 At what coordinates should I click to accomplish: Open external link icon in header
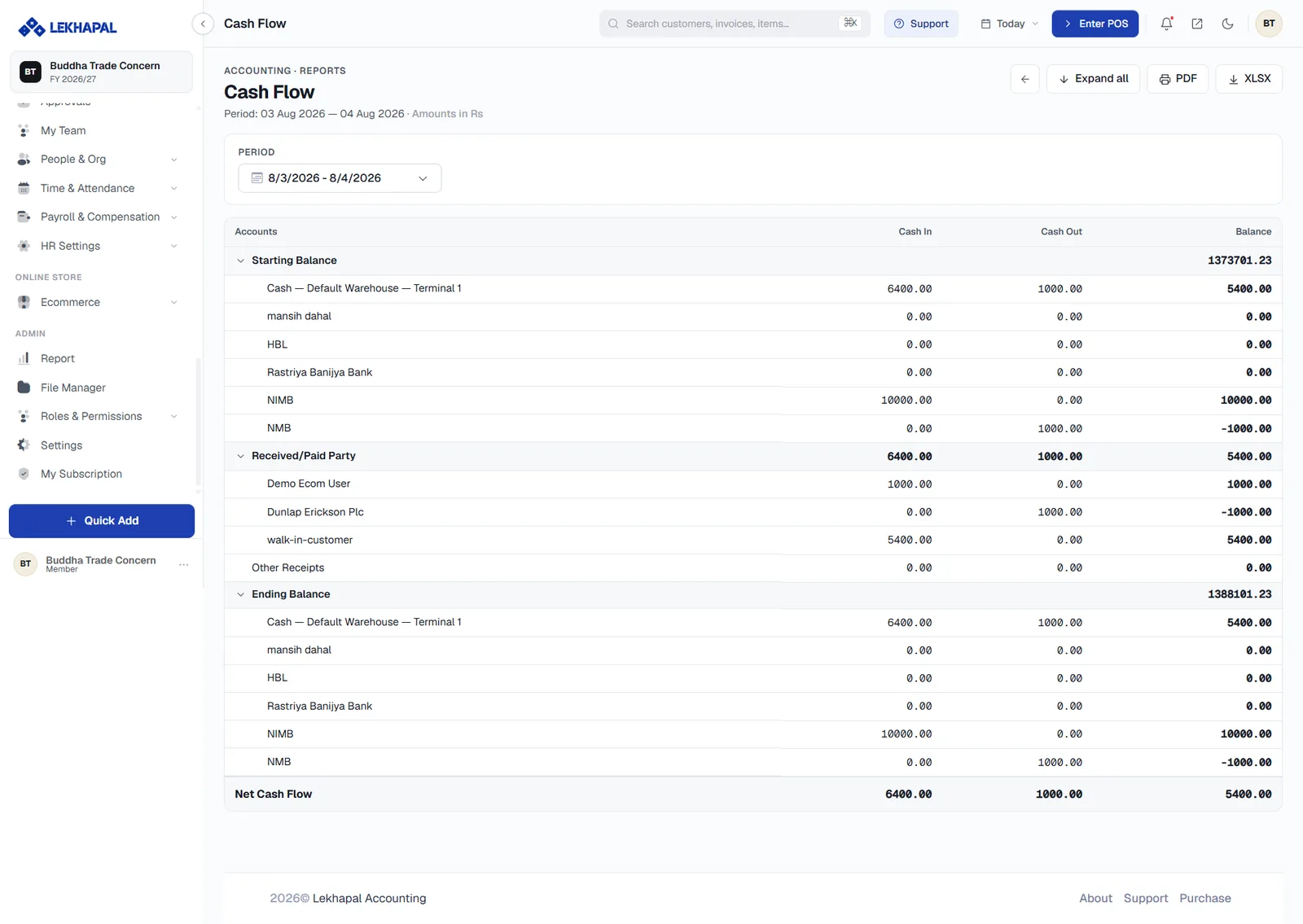point(1197,24)
